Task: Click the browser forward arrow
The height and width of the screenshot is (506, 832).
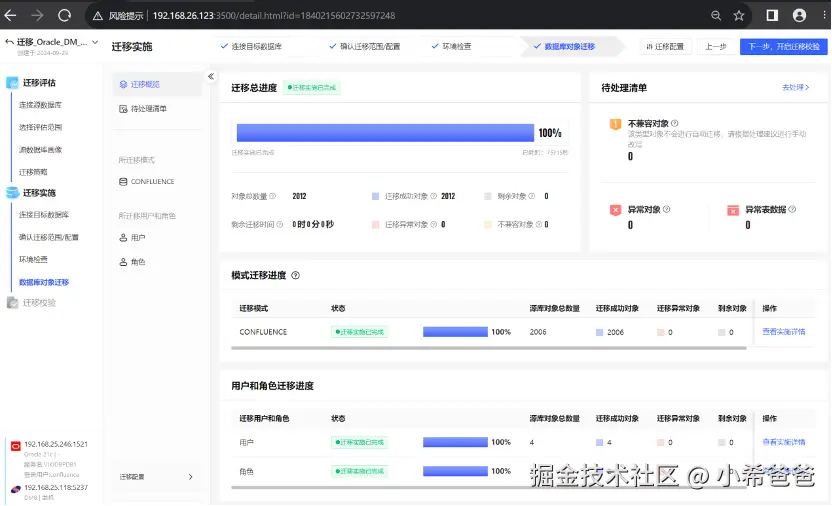Action: pyautogui.click(x=37, y=15)
